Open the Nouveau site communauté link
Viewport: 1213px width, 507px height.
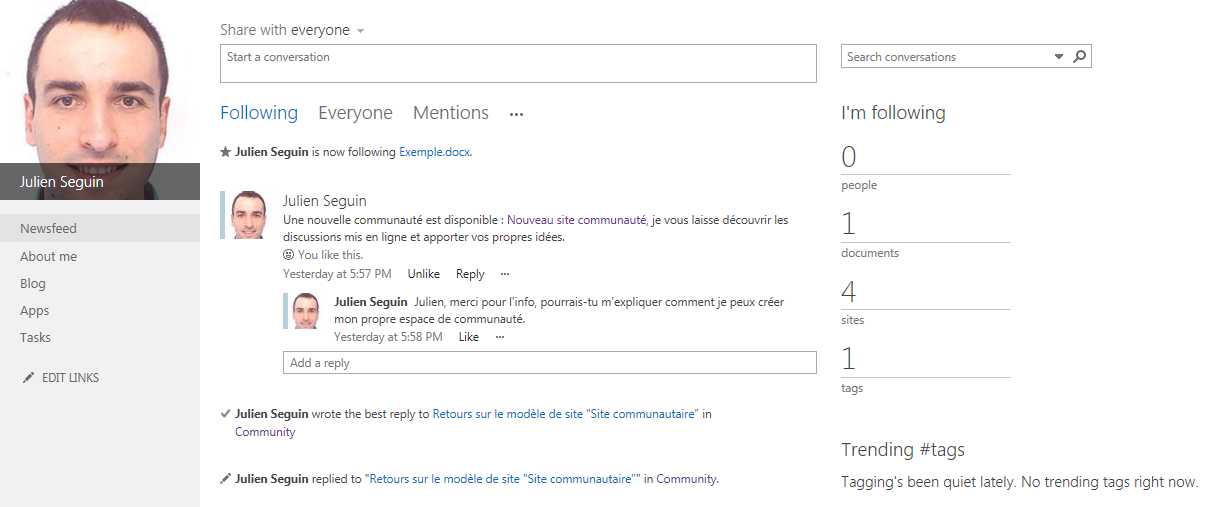pyautogui.click(x=577, y=220)
